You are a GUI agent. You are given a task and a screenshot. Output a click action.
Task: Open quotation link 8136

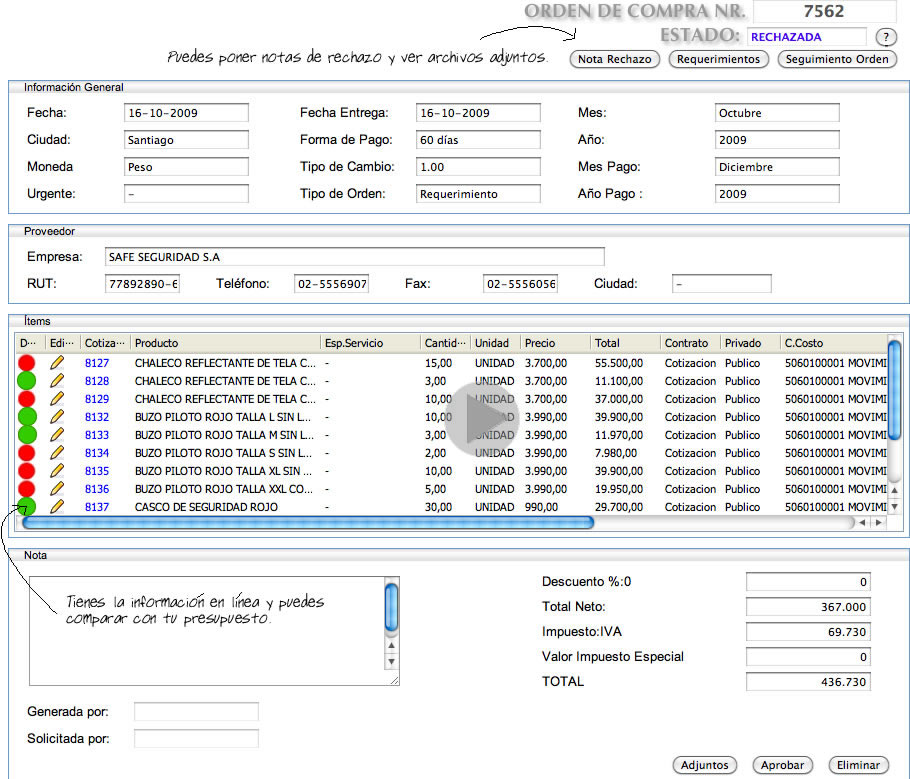pyautogui.click(x=97, y=489)
